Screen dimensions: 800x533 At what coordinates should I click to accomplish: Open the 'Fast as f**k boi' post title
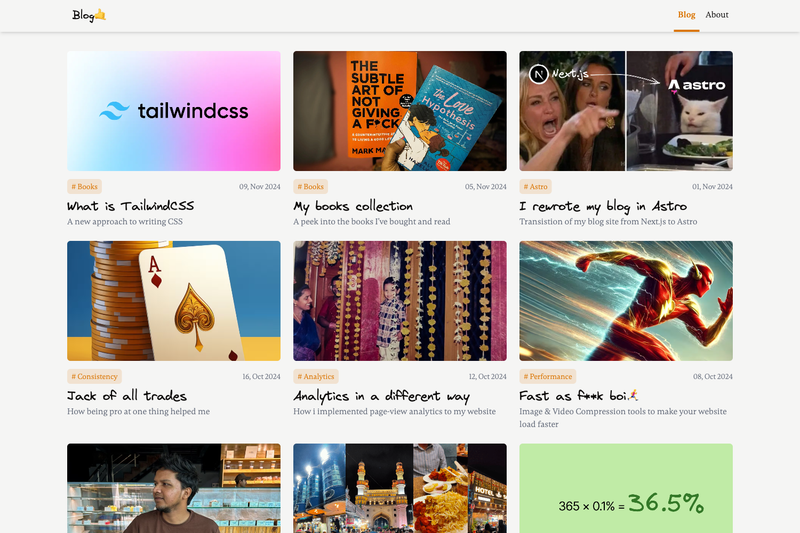[x=579, y=396]
